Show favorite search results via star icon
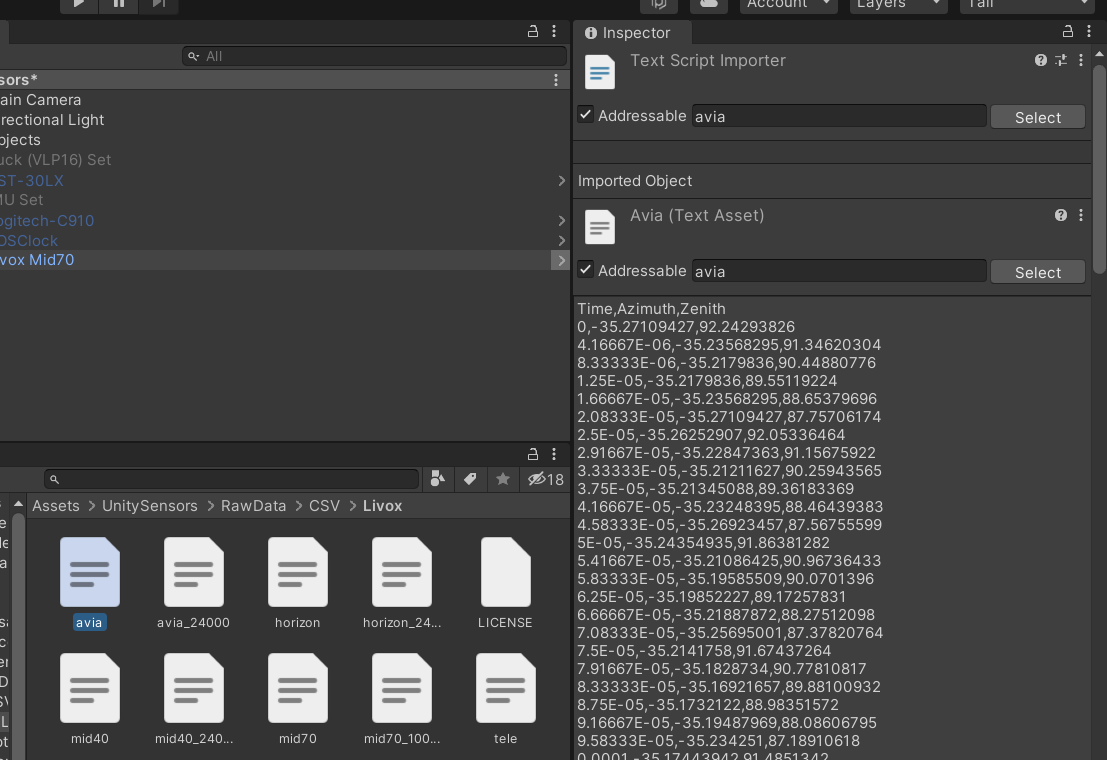1107x760 pixels. coord(504,479)
